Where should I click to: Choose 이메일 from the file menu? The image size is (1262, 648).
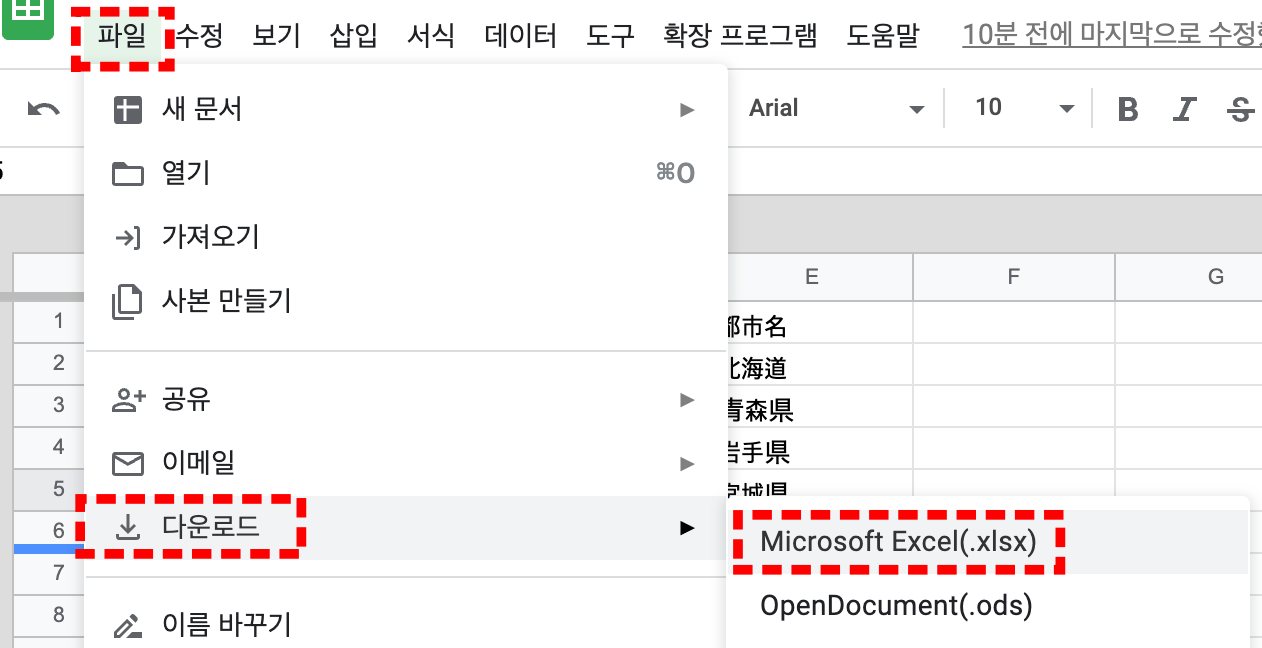point(406,463)
